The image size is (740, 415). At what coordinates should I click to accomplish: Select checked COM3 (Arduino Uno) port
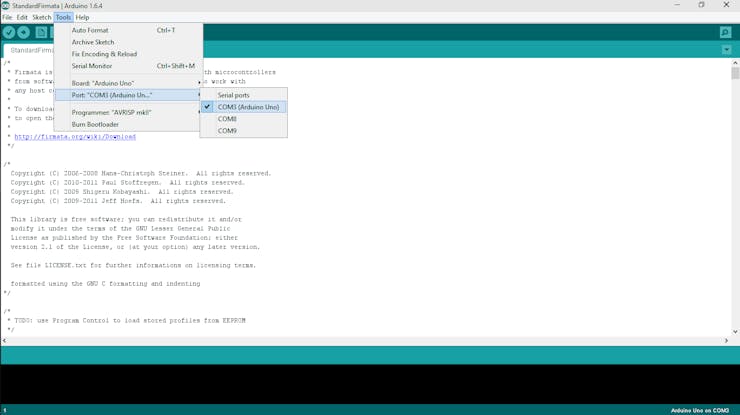[x=244, y=107]
